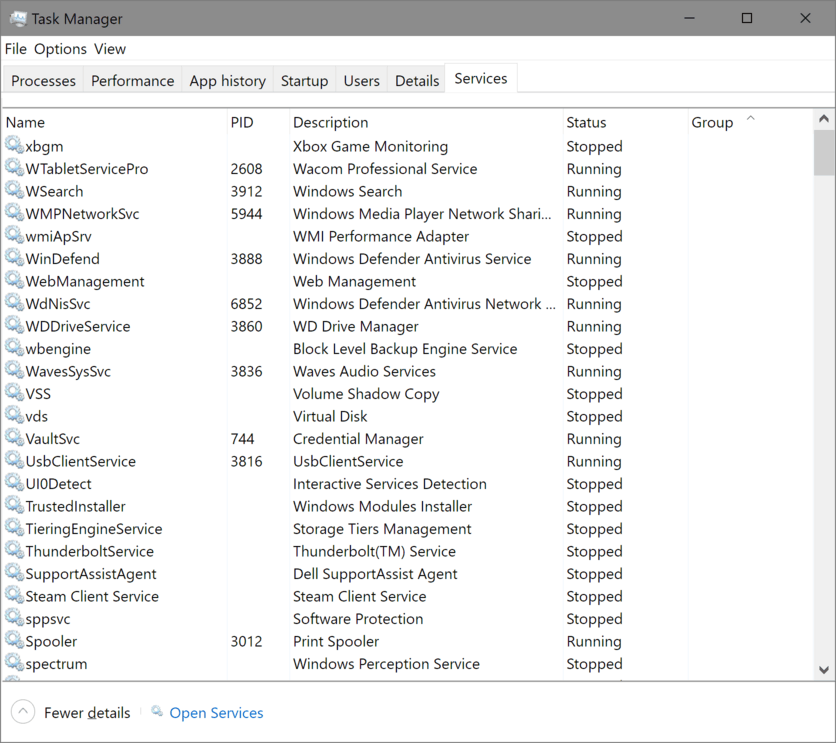Click the WebManagement service icon
Image resolution: width=836 pixels, height=743 pixels.
click(x=14, y=280)
